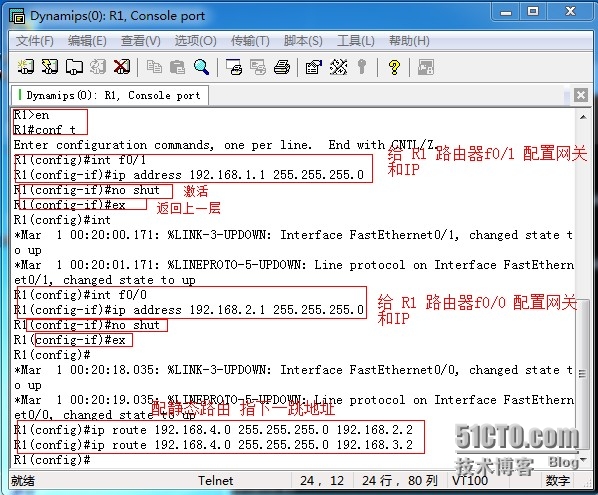This screenshot has height=495, width=598.
Task: Click the Connect in Tab icon
Action: tap(74, 67)
